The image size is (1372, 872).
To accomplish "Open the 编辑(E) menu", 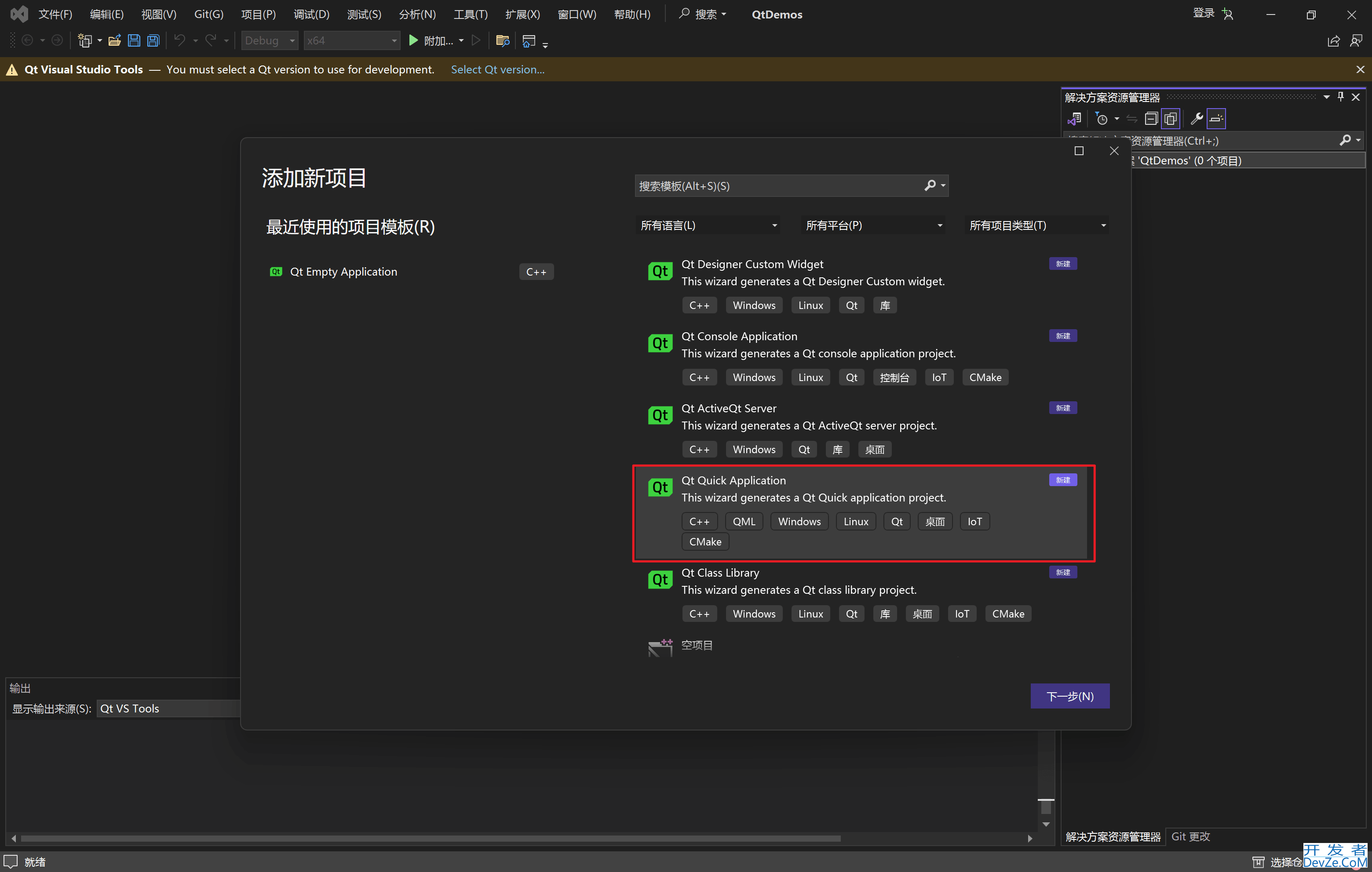I will point(106,14).
